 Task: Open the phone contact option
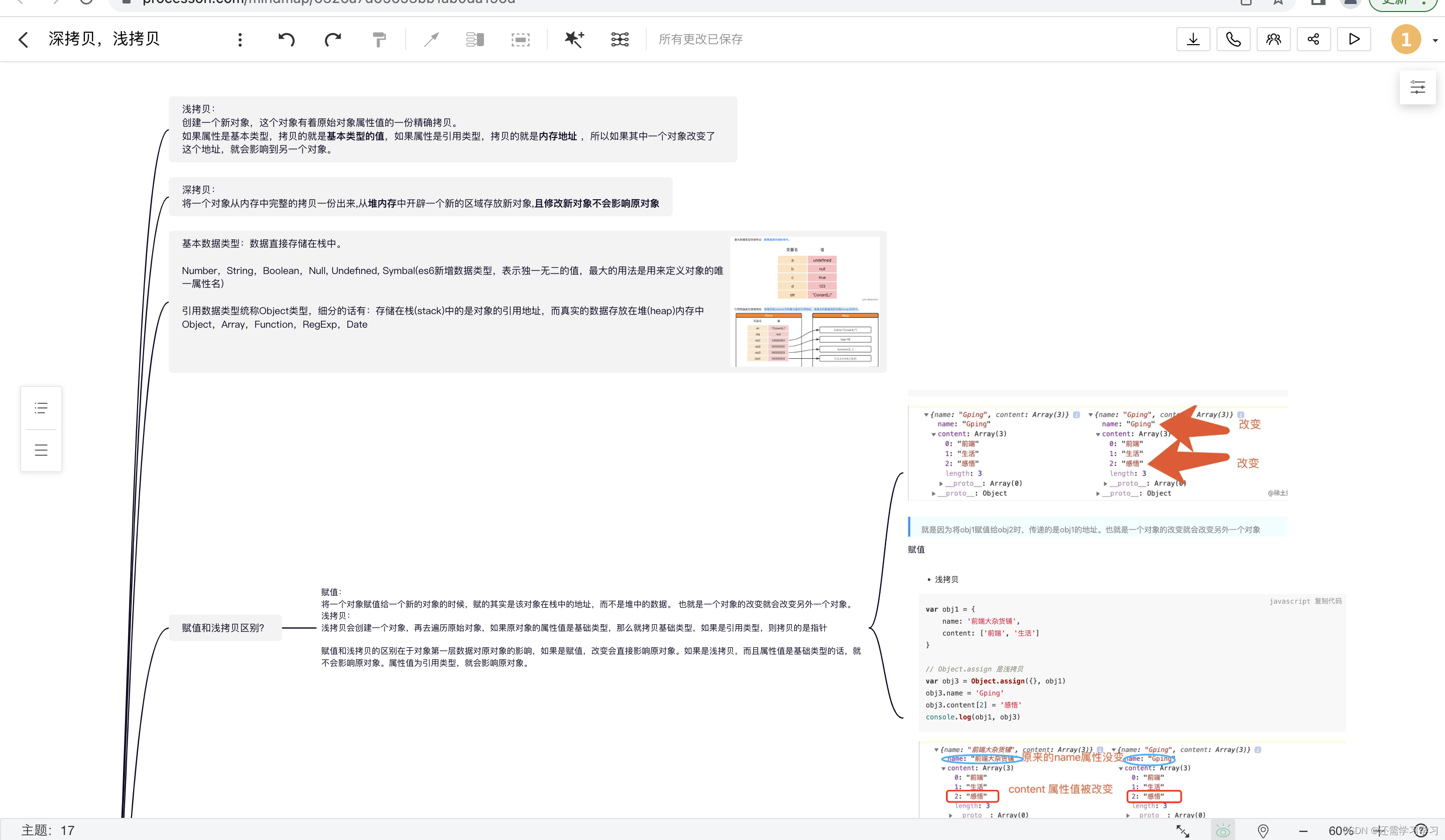pyautogui.click(x=1233, y=39)
